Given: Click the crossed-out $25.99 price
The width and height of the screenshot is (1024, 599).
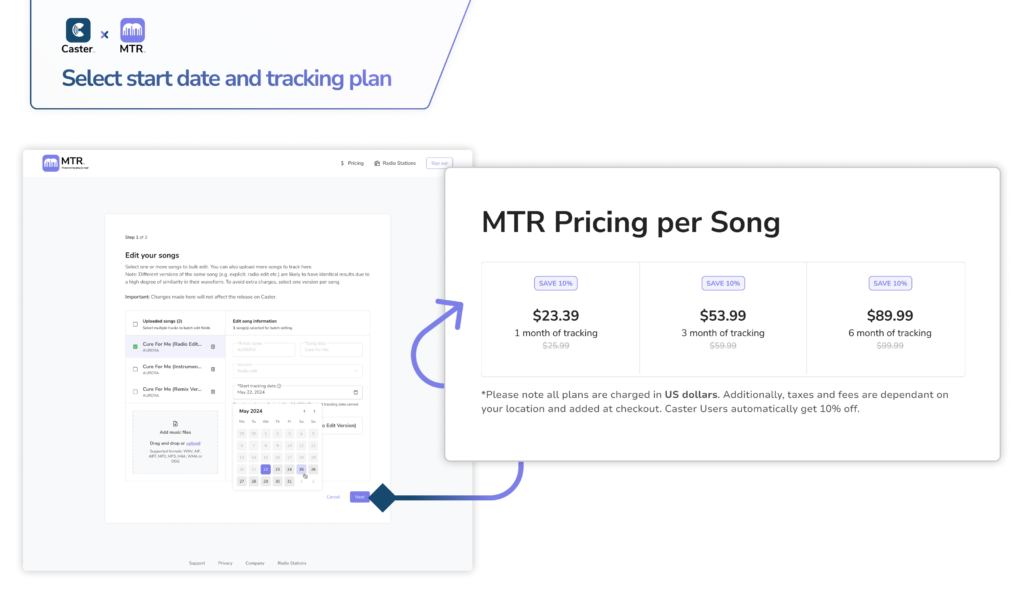Looking at the screenshot, I should (x=556, y=346).
